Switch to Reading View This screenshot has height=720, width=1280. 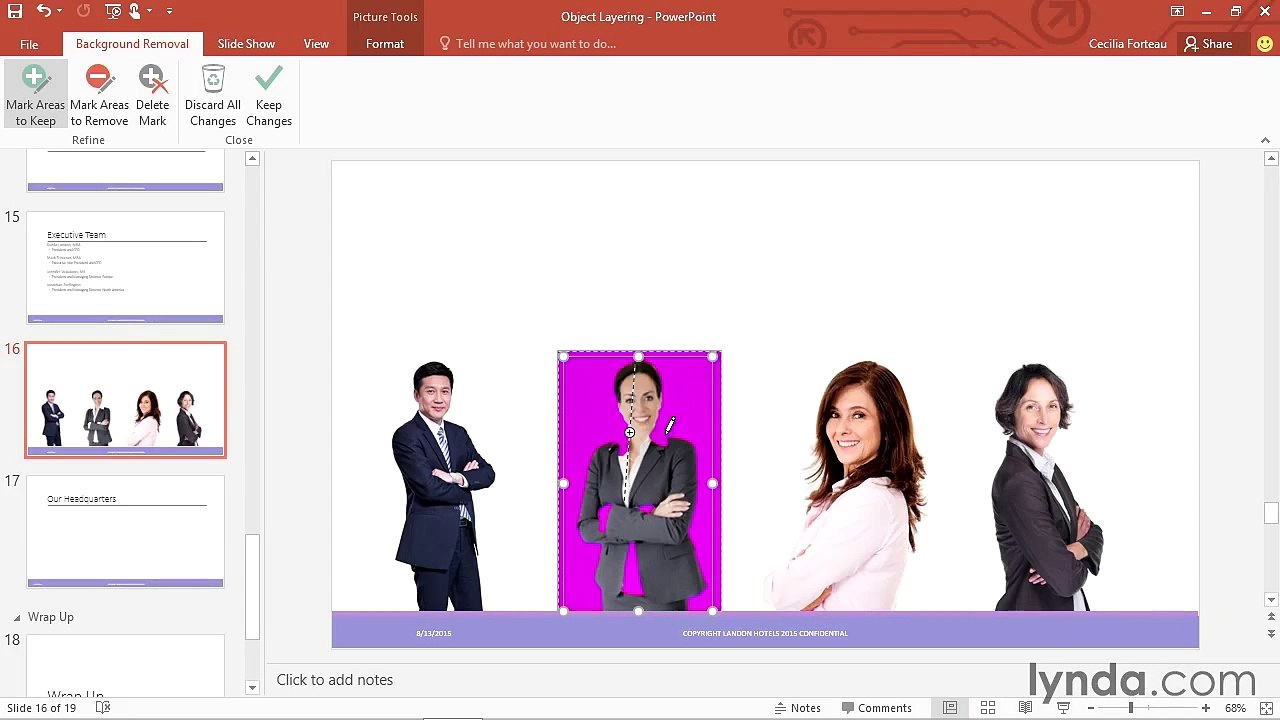[x=1025, y=708]
